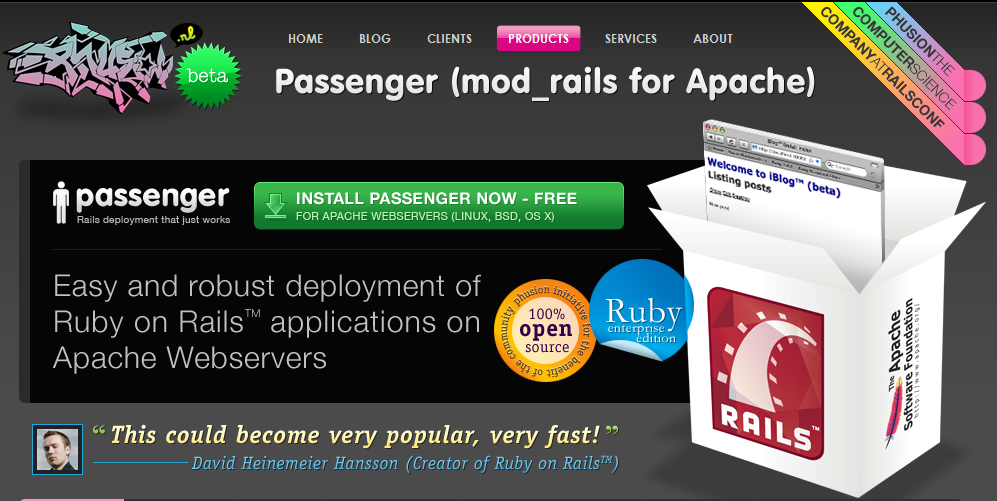997x501 pixels.
Task: Click the green download arrow icon
Action: tap(275, 206)
